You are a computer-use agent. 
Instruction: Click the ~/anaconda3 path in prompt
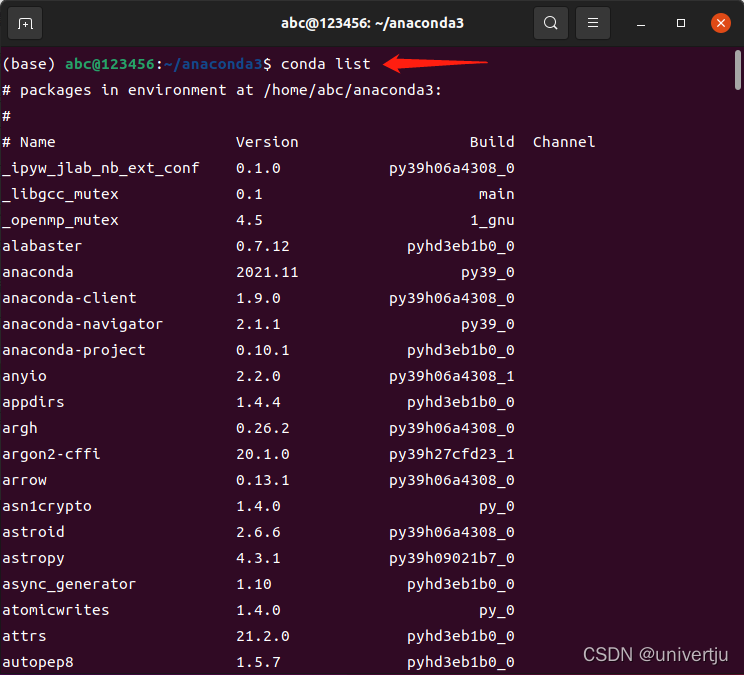213,64
